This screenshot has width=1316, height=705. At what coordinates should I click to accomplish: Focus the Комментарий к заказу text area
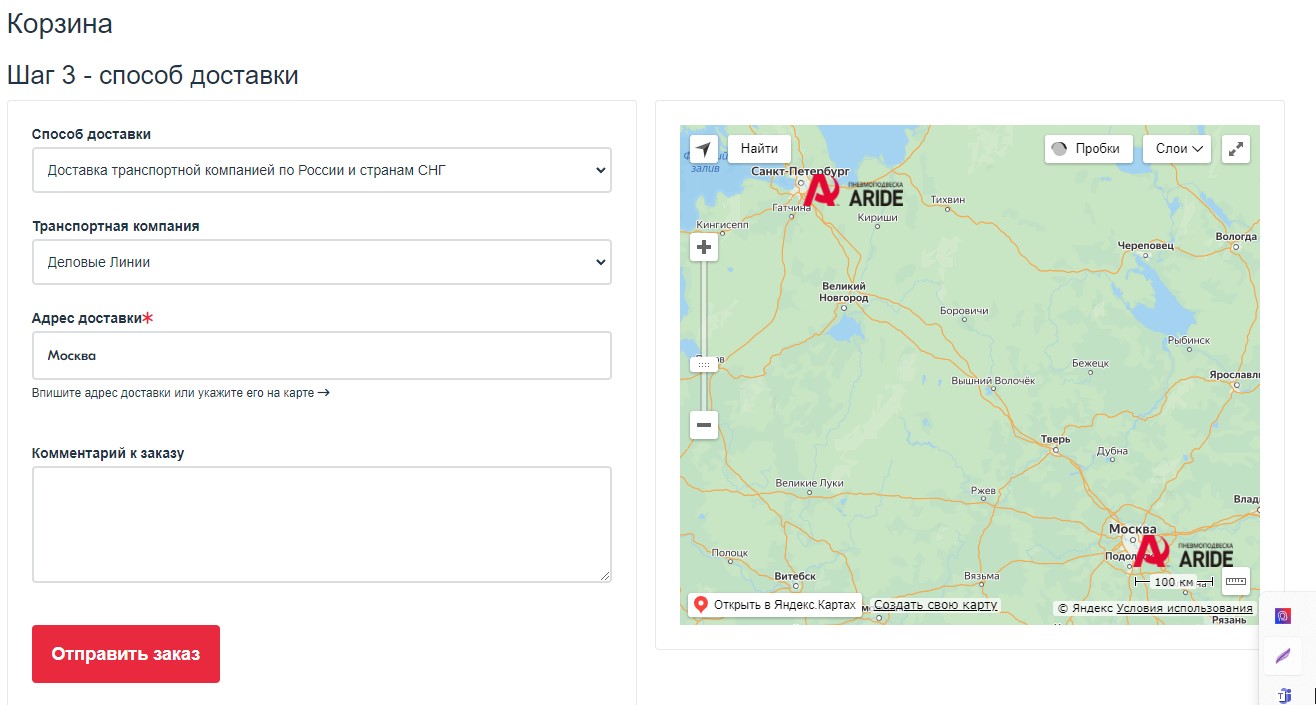(x=321, y=524)
